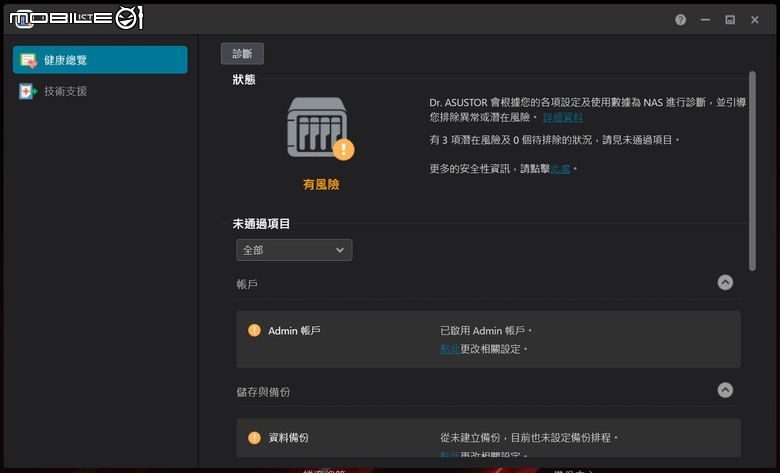Open the 全部 filter dropdown
780x473 pixels.
pyautogui.click(x=294, y=250)
